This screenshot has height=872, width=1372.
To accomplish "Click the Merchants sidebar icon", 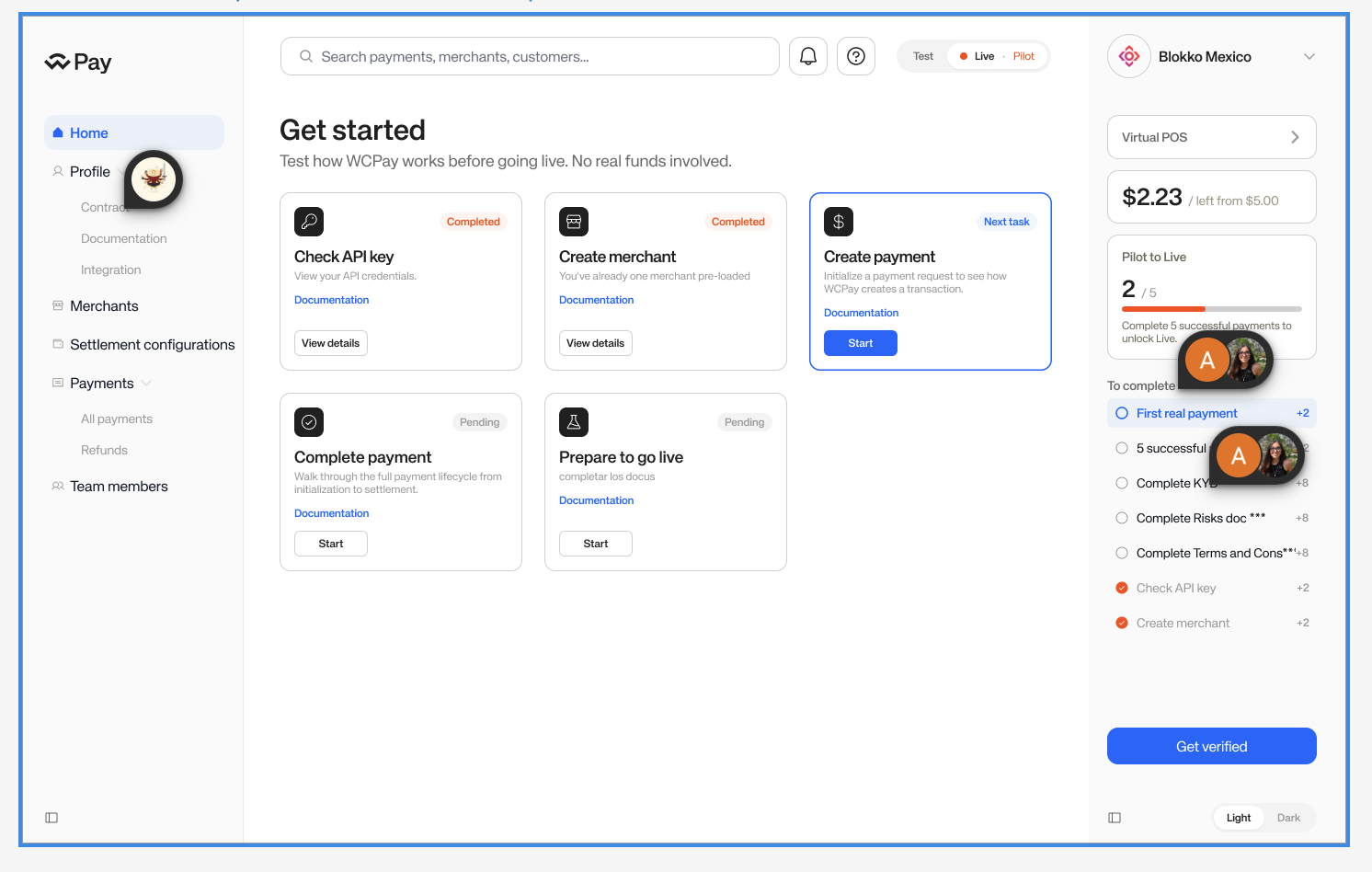I will coord(58,305).
